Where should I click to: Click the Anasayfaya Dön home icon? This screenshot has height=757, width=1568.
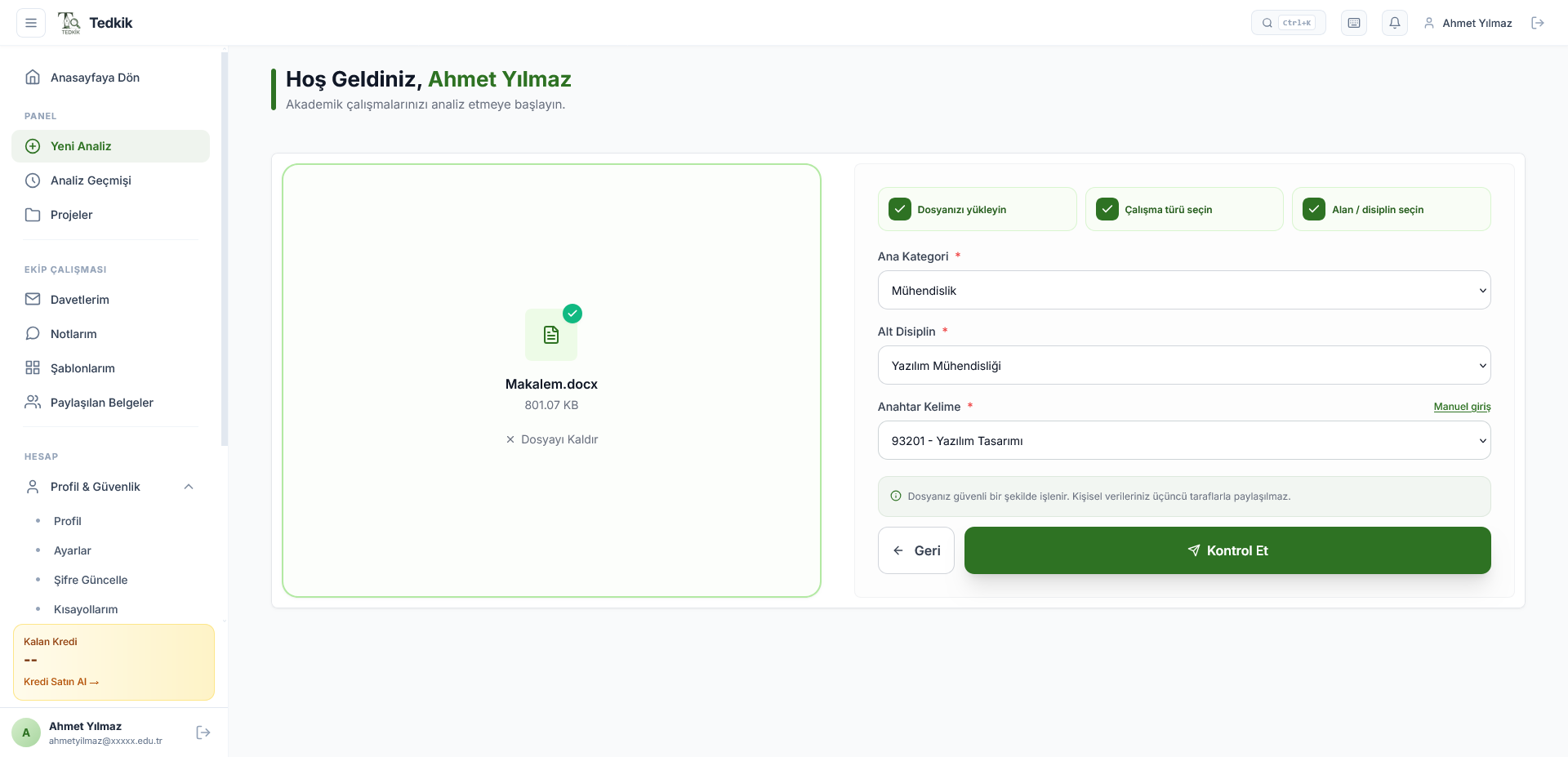(x=33, y=77)
